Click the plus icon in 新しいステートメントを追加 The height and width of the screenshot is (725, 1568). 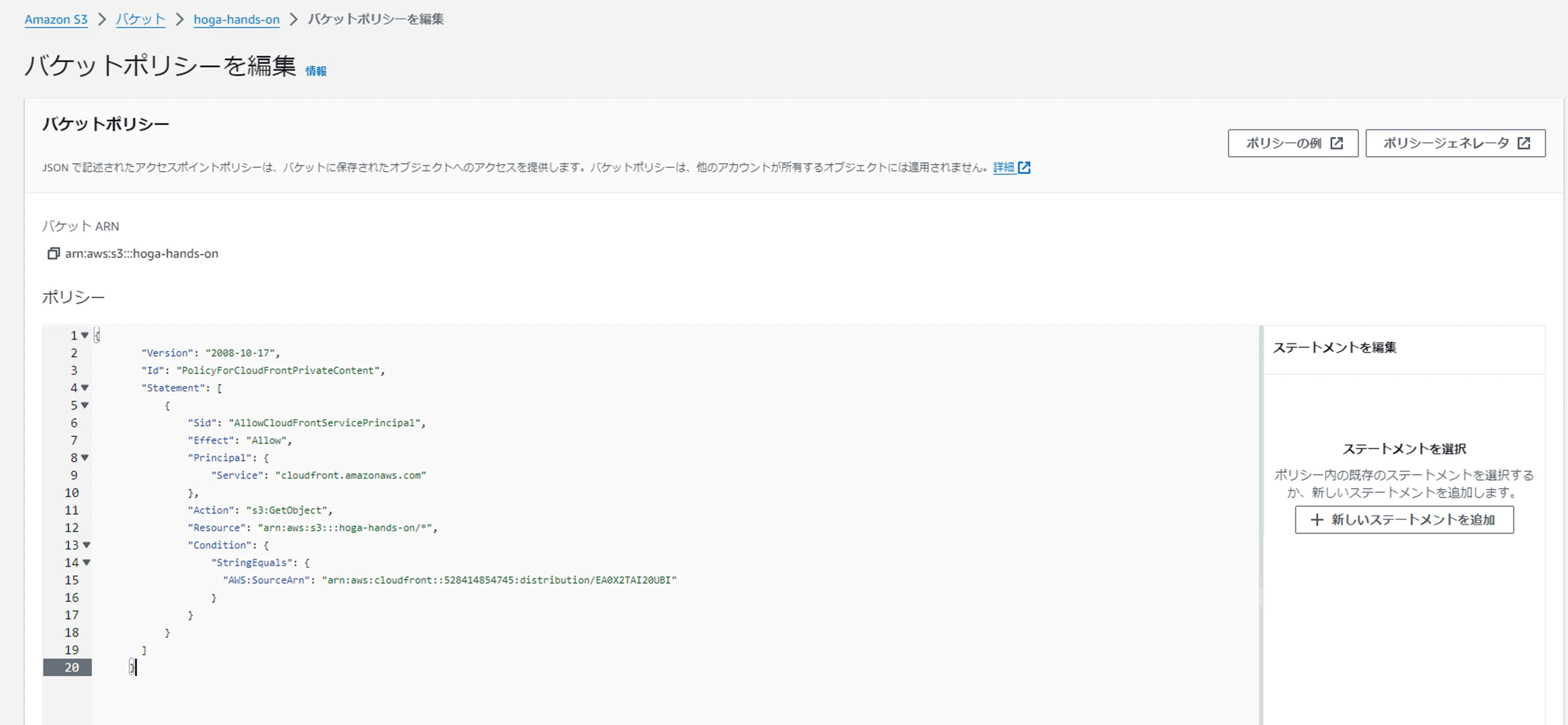(x=1316, y=520)
